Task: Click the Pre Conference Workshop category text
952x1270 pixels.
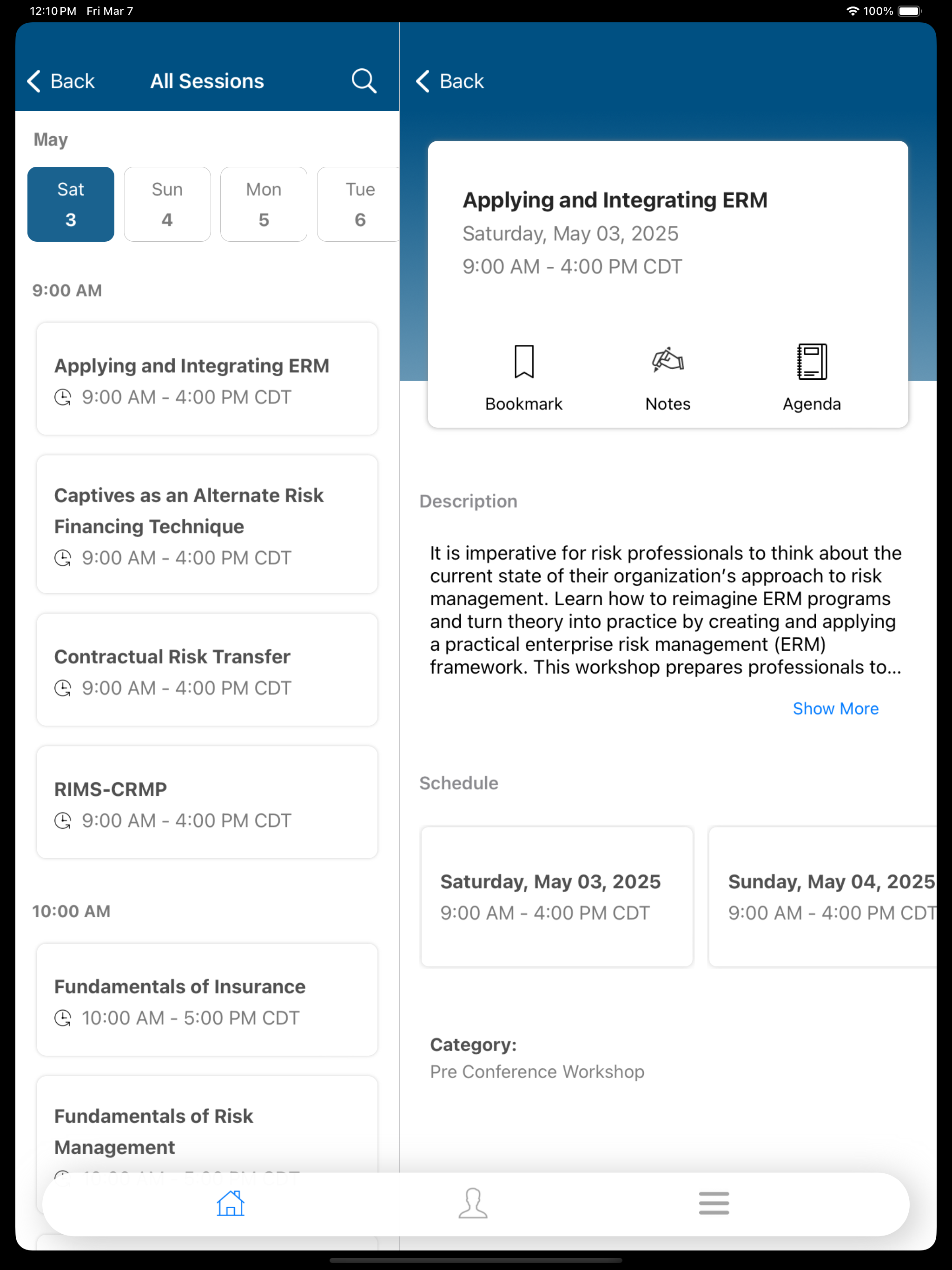Action: coord(537,1072)
